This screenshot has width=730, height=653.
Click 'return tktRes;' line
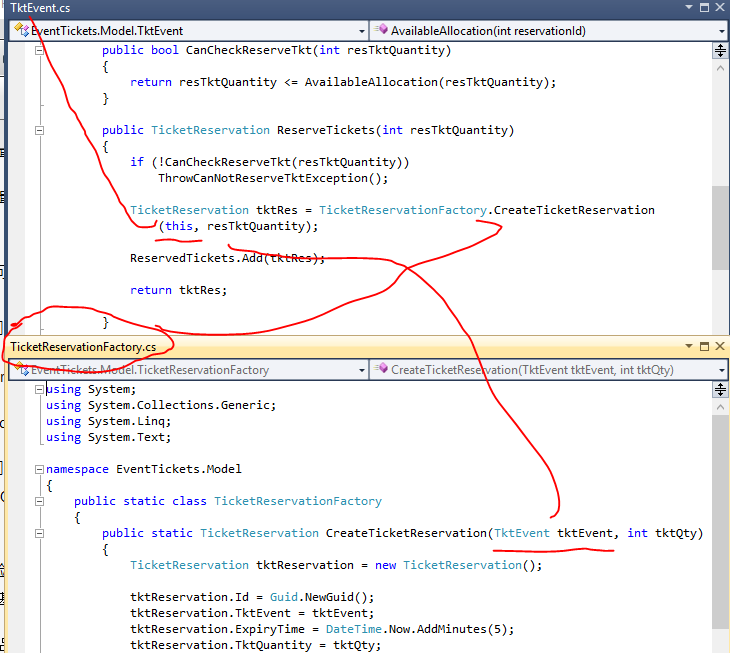[178, 290]
